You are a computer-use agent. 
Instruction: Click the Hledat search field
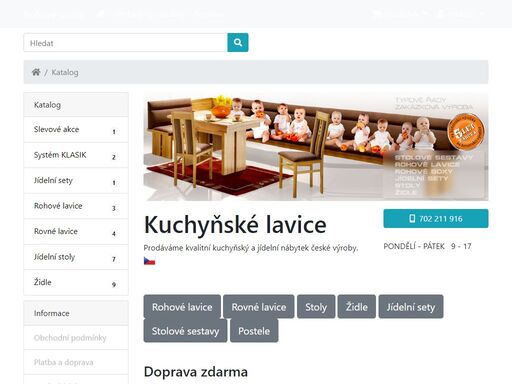coord(125,42)
